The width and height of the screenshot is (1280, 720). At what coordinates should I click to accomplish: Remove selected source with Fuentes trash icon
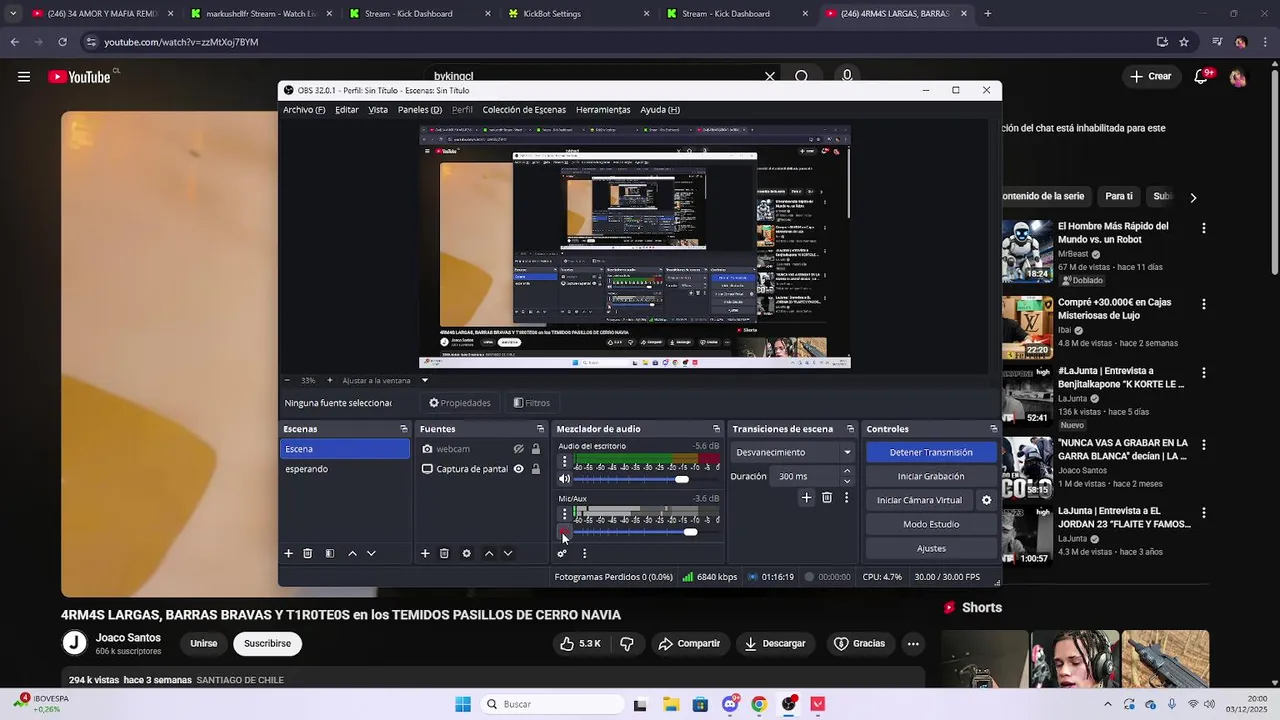click(444, 553)
